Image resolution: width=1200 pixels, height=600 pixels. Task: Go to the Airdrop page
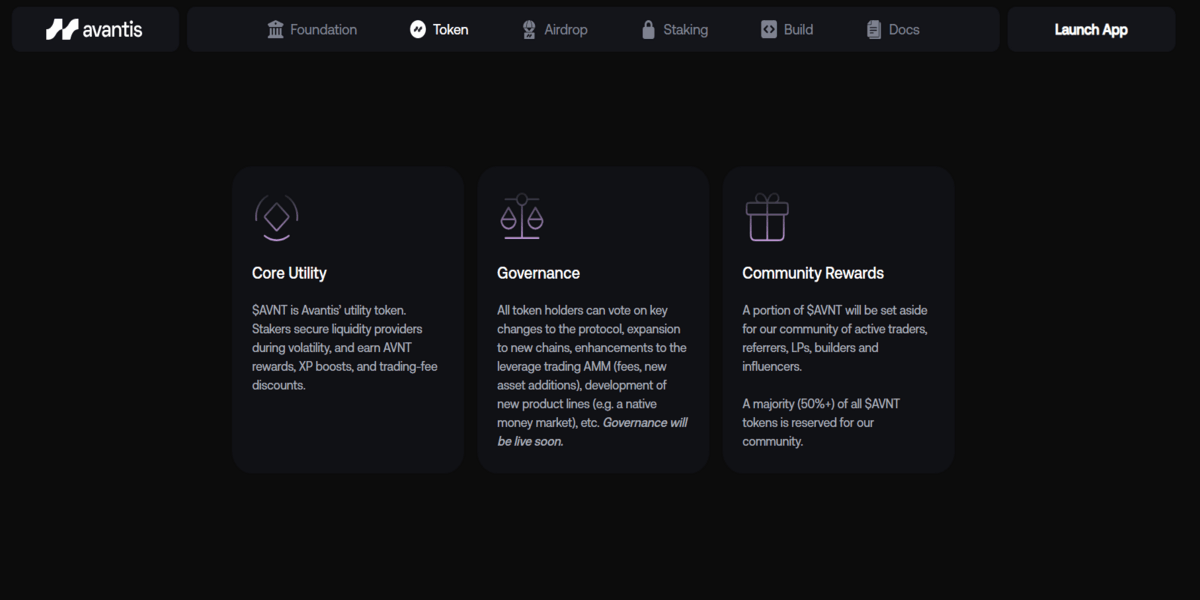[x=566, y=29]
